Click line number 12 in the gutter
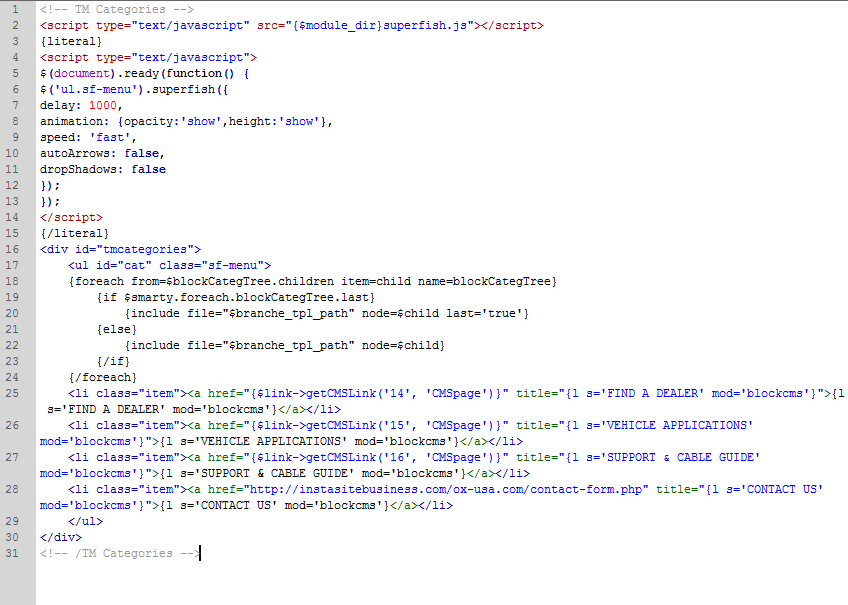This screenshot has height=605, width=848. click(x=12, y=185)
